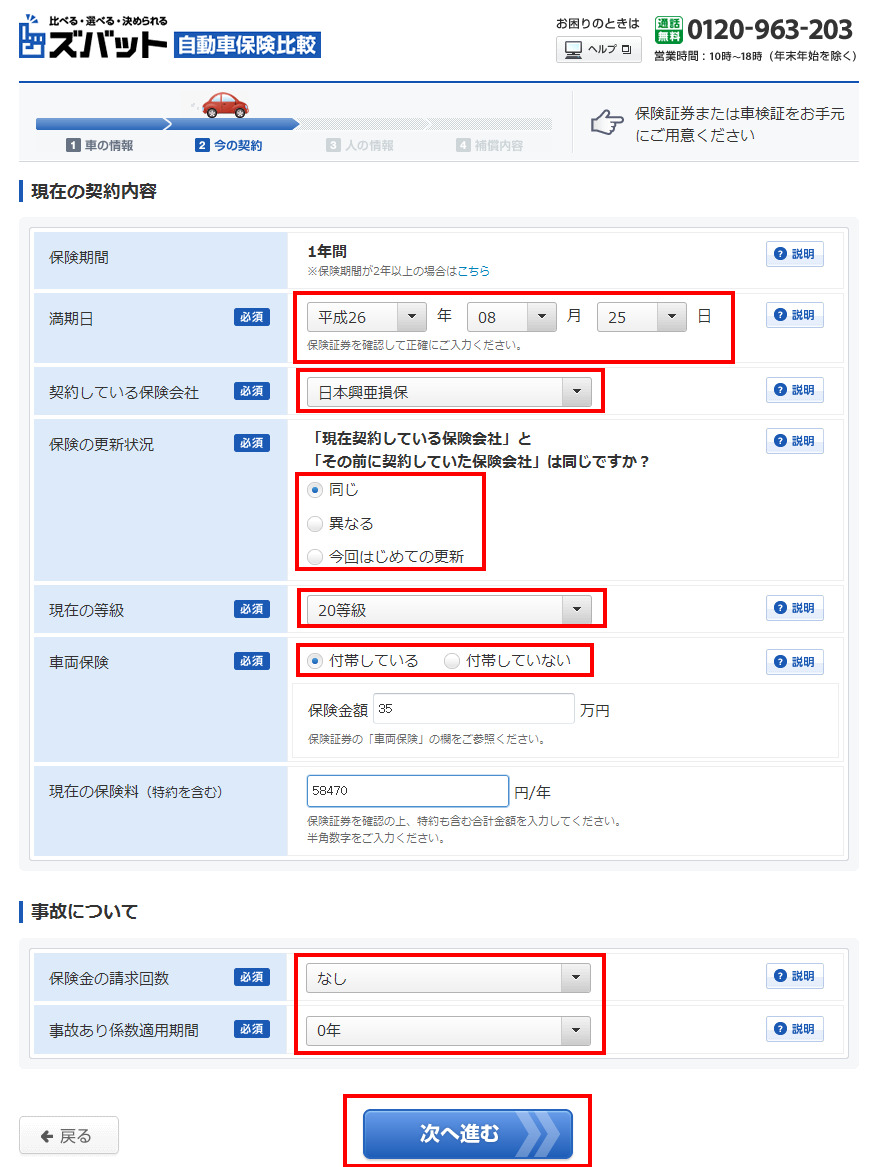Open explanation for contracted insurance company
The height and width of the screenshot is (1167, 879).
795,391
